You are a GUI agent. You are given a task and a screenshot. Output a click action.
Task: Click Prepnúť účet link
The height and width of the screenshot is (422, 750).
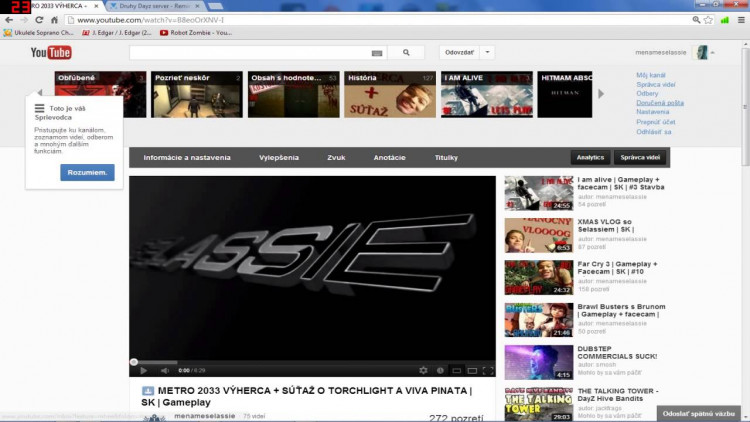[x=656, y=122]
